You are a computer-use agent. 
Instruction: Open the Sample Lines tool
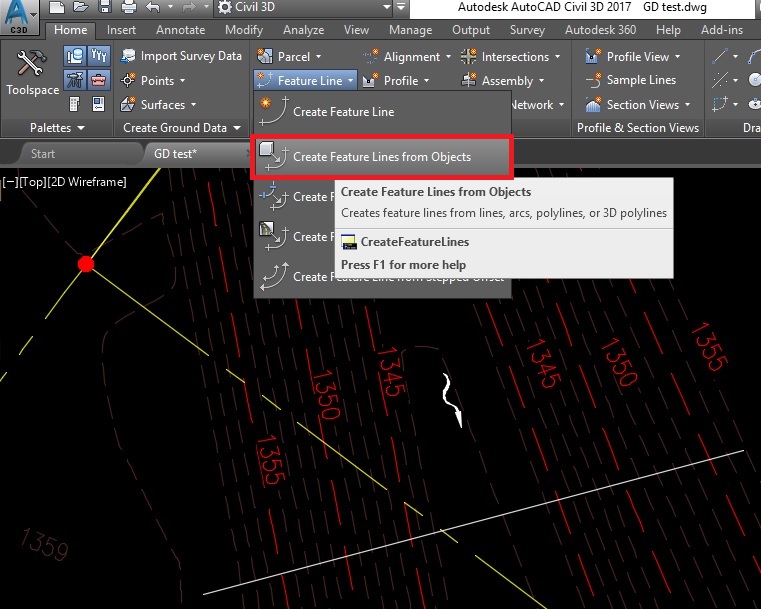tap(630, 80)
